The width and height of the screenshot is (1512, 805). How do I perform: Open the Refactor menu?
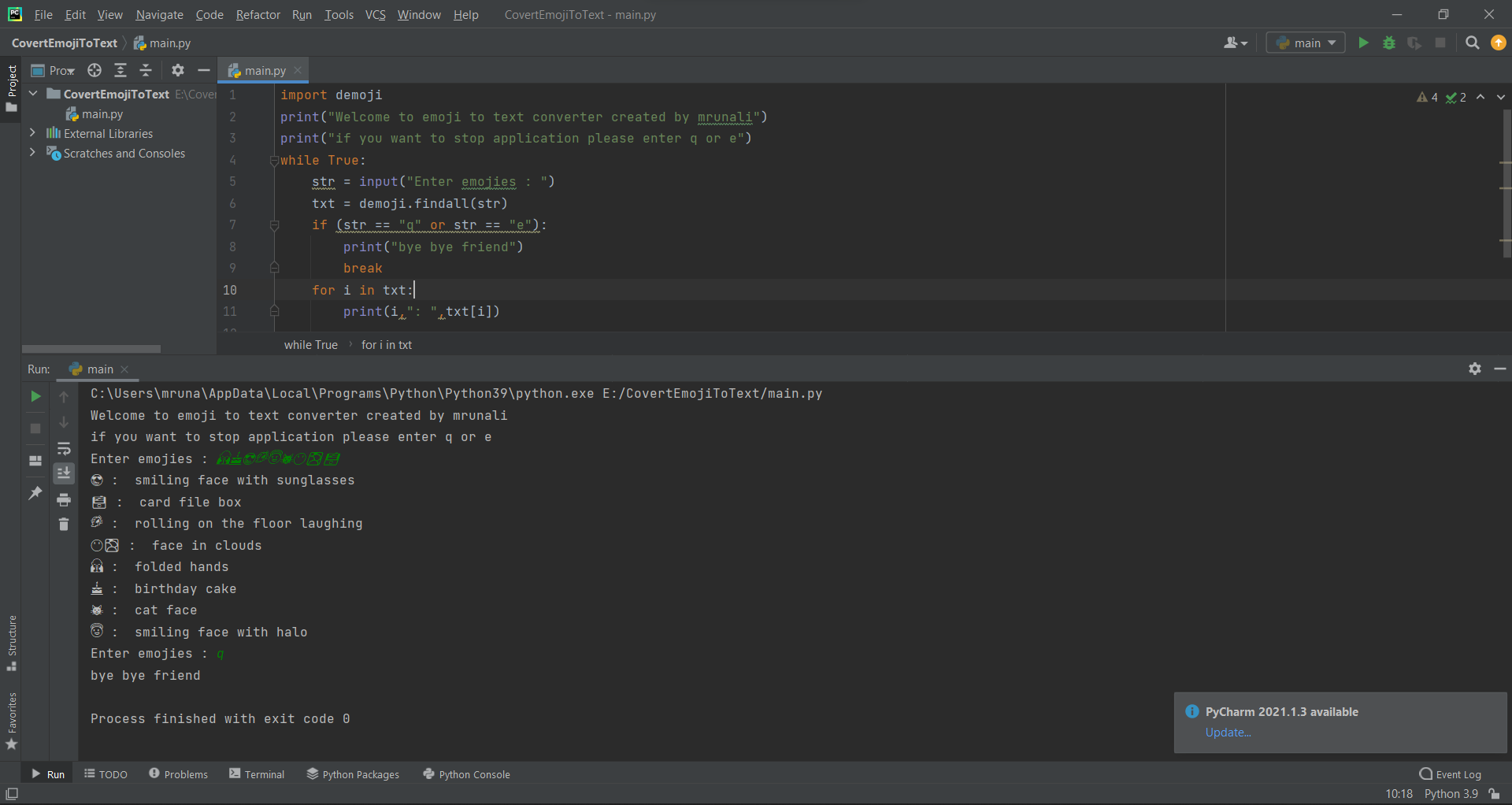click(258, 14)
